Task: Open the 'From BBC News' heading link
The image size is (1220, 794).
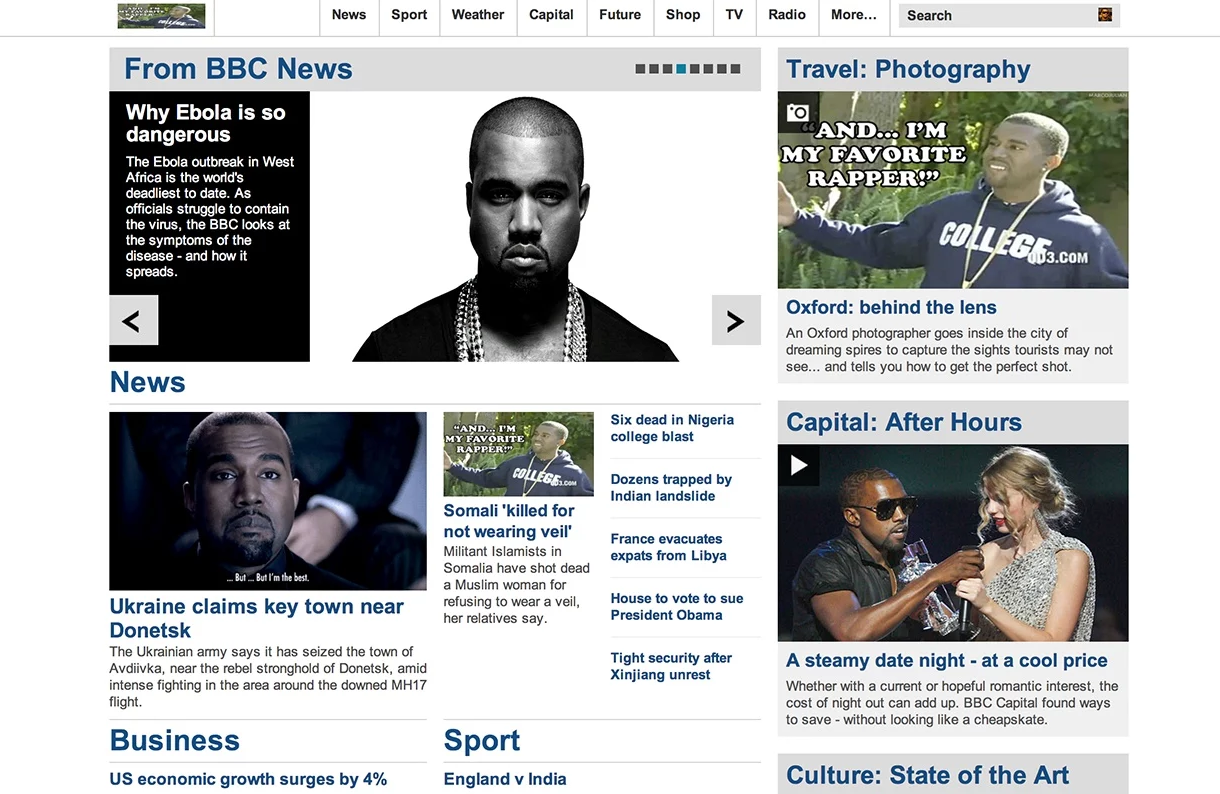Action: (x=238, y=69)
